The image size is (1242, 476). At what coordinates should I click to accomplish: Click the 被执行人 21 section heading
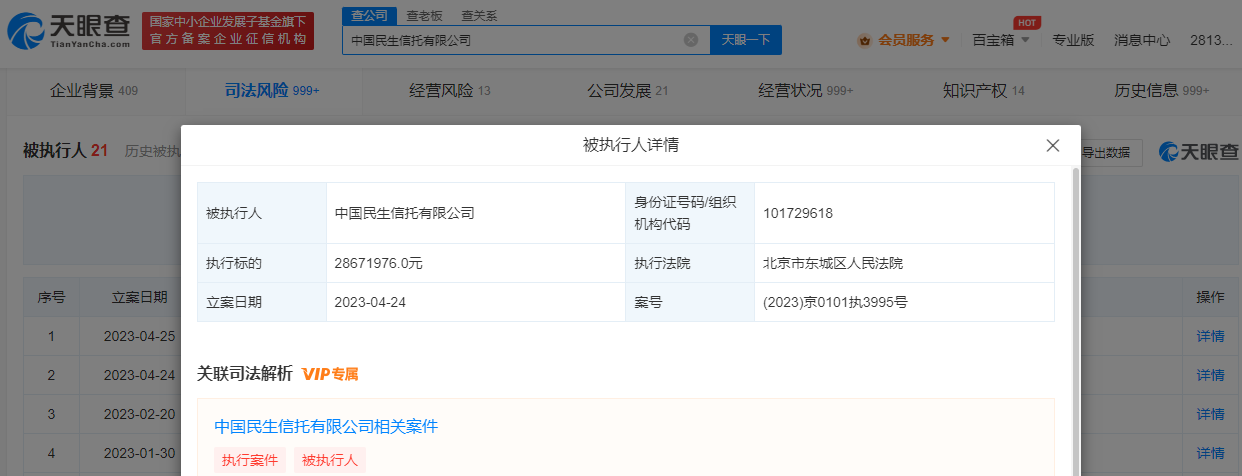pyautogui.click(x=65, y=151)
